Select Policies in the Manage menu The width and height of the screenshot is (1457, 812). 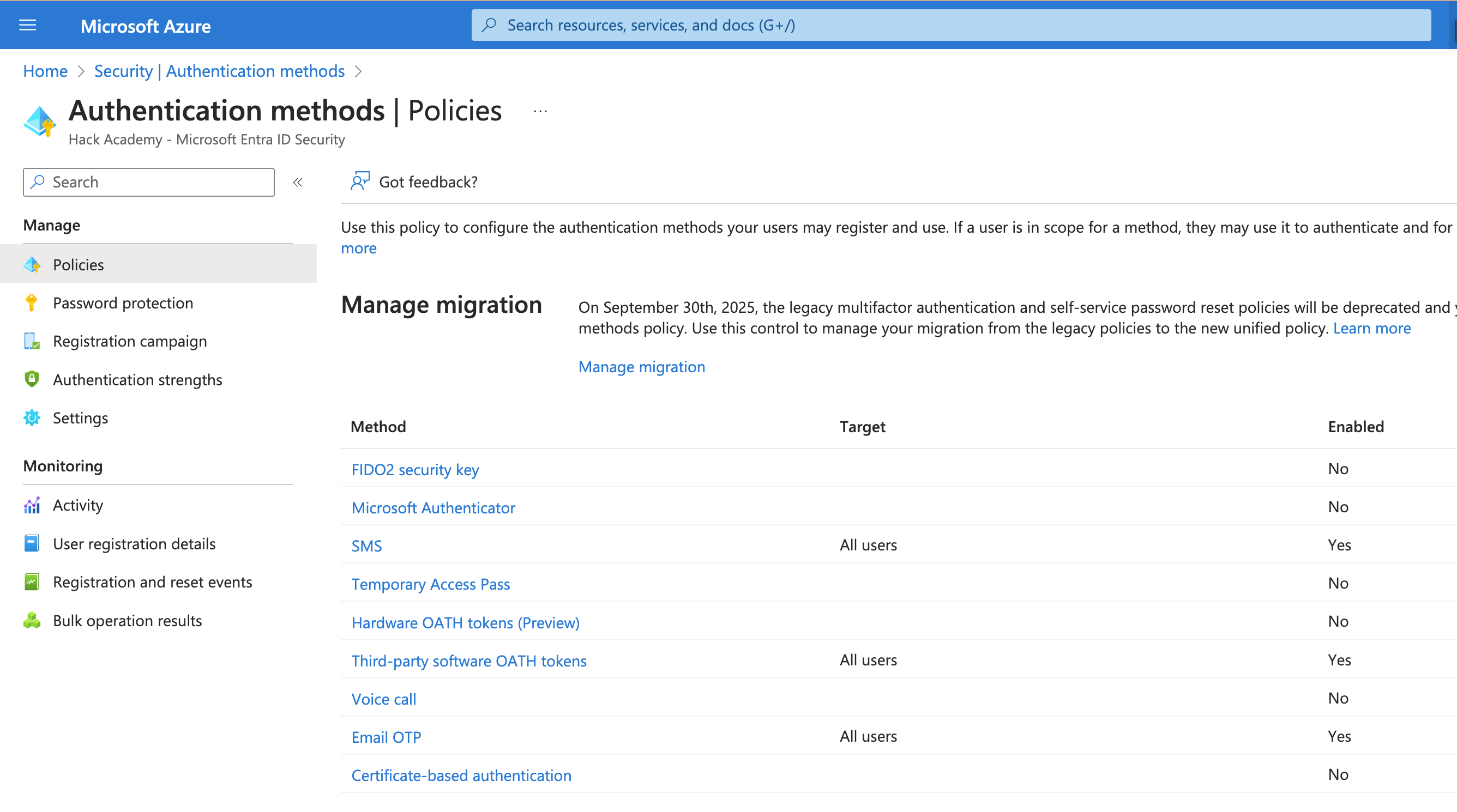coord(78,265)
